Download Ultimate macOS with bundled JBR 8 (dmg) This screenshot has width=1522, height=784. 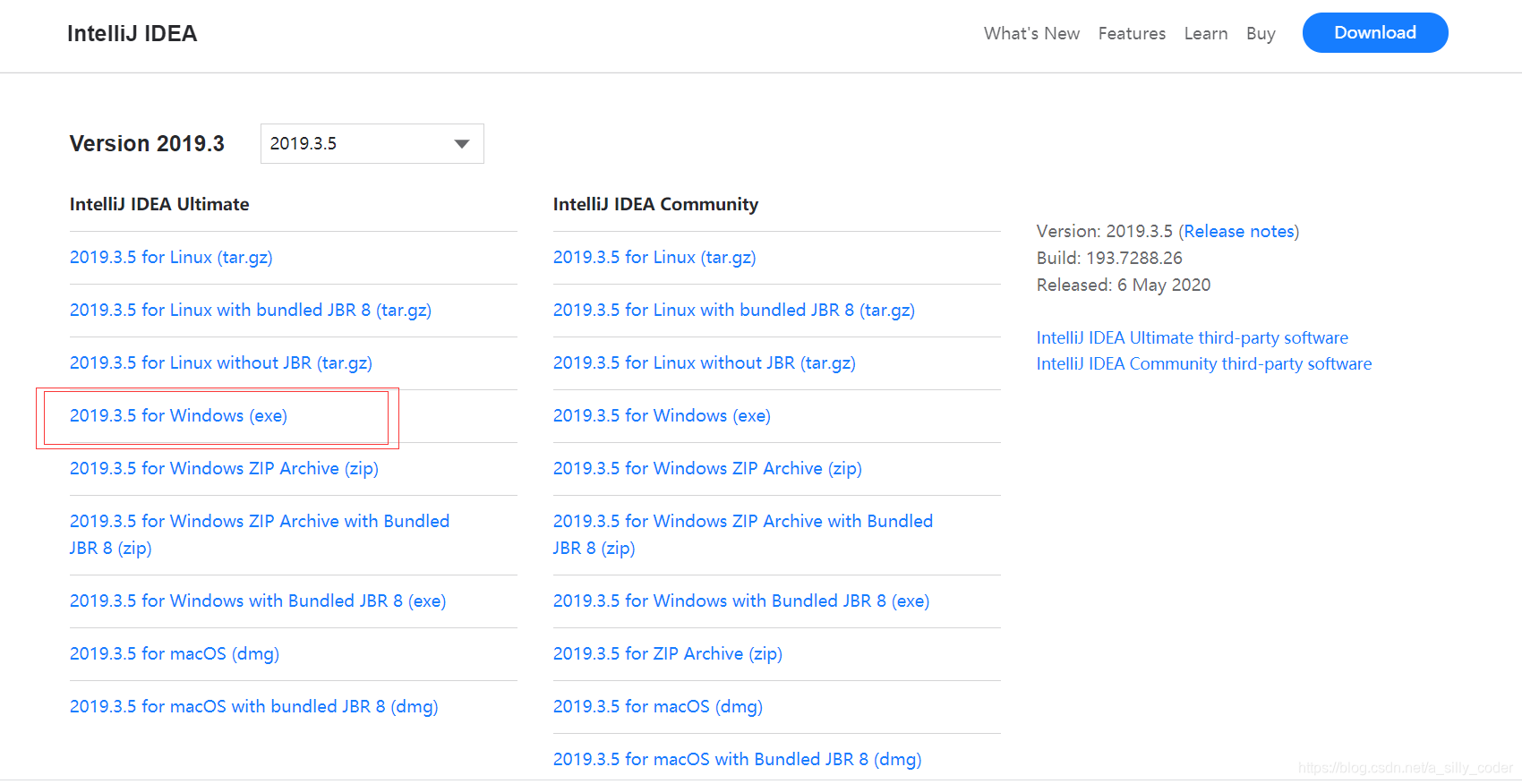[x=254, y=706]
